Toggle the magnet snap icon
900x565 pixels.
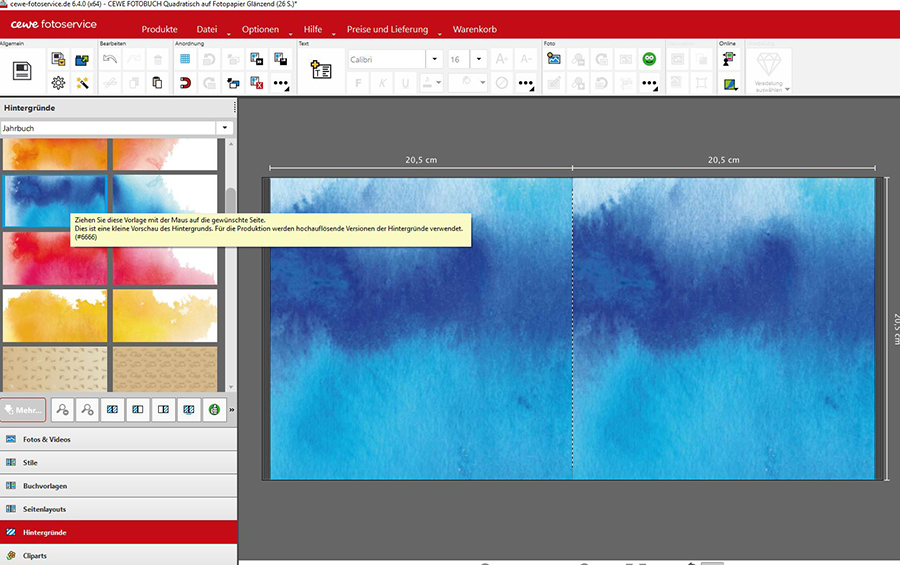185,83
